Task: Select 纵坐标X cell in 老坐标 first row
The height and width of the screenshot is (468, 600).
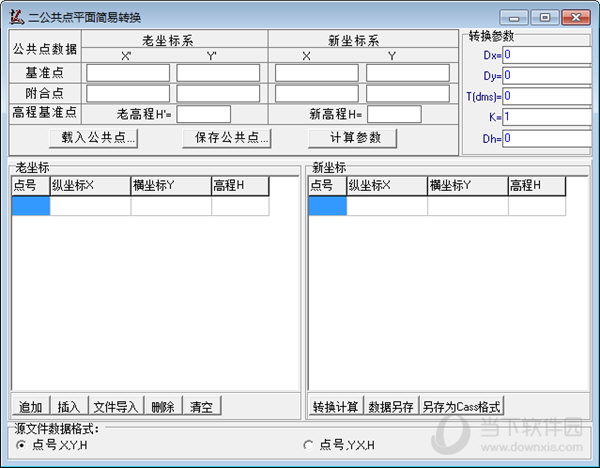Action: tap(90, 206)
